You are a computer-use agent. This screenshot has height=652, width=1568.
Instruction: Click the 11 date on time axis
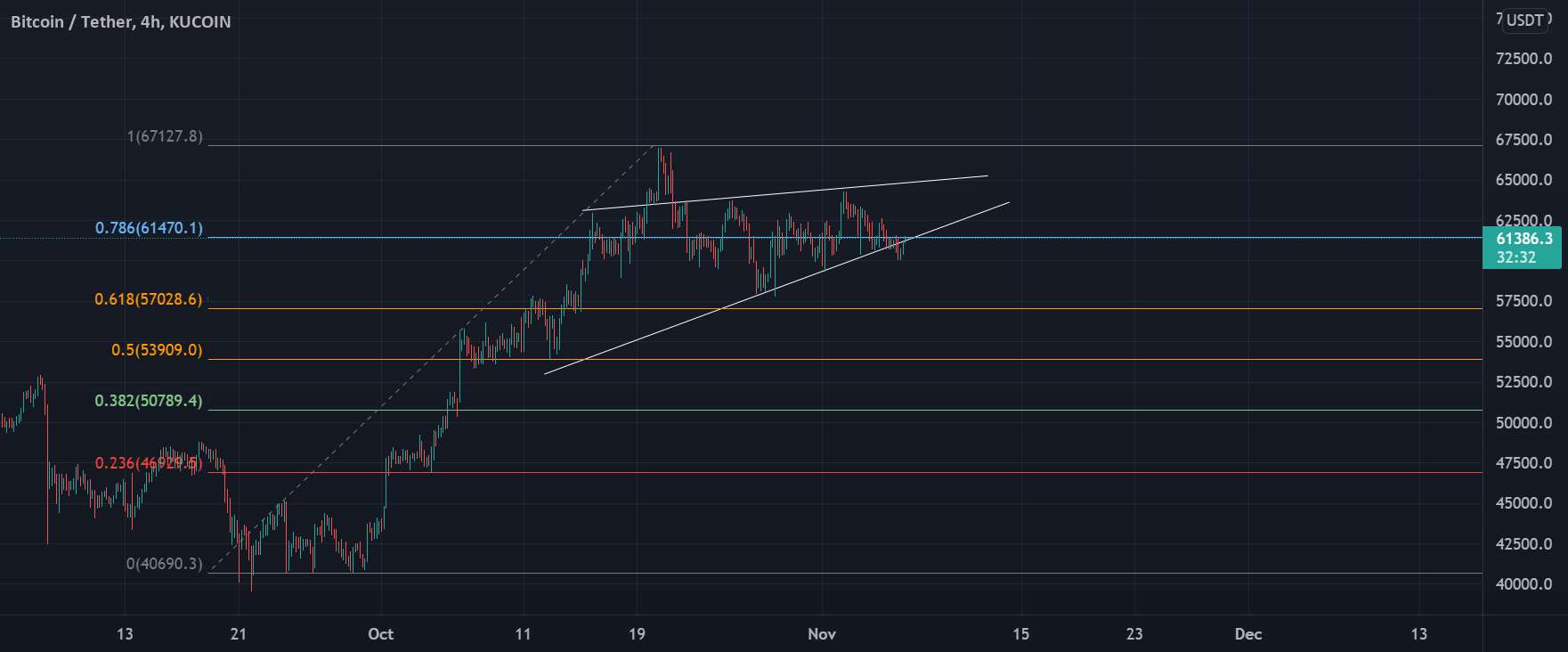(523, 634)
